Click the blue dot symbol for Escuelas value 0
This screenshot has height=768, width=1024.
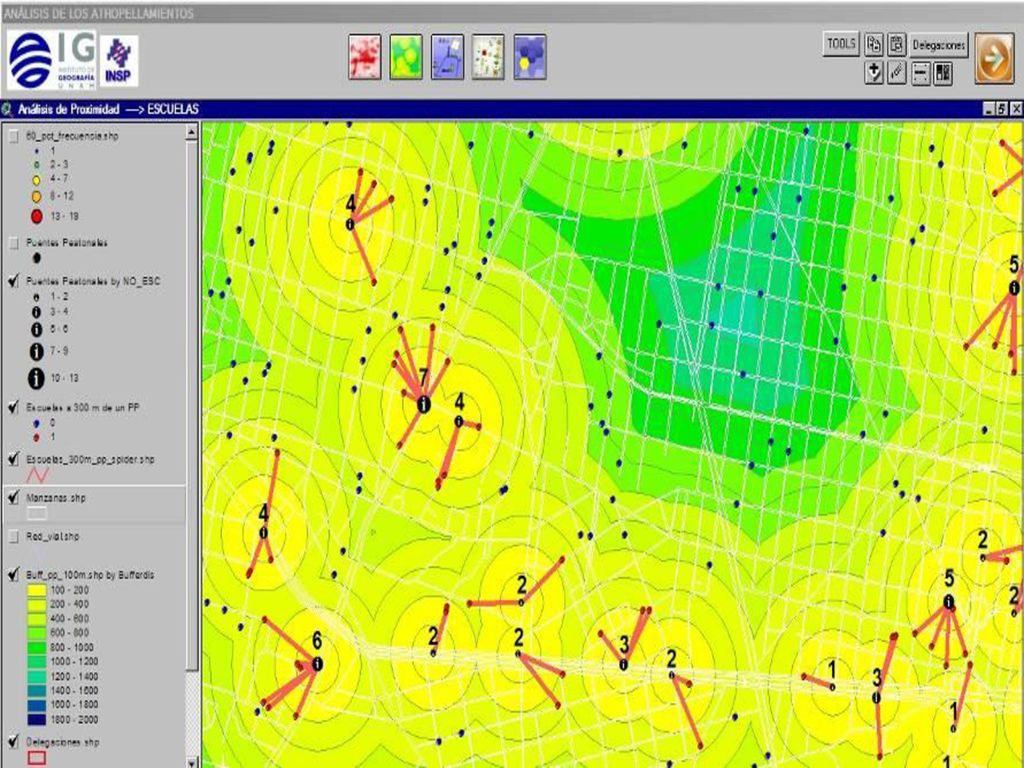[x=37, y=423]
